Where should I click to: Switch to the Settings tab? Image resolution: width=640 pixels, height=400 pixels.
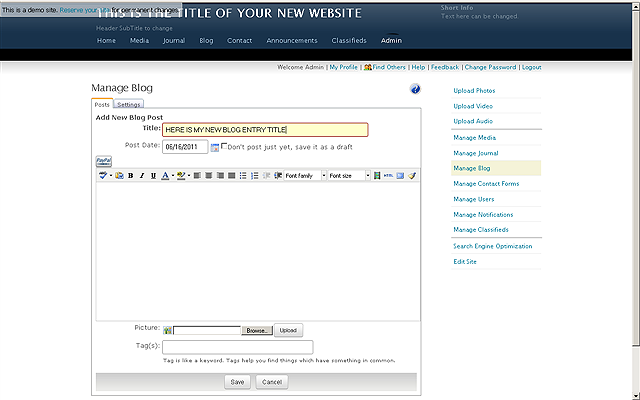(129, 104)
